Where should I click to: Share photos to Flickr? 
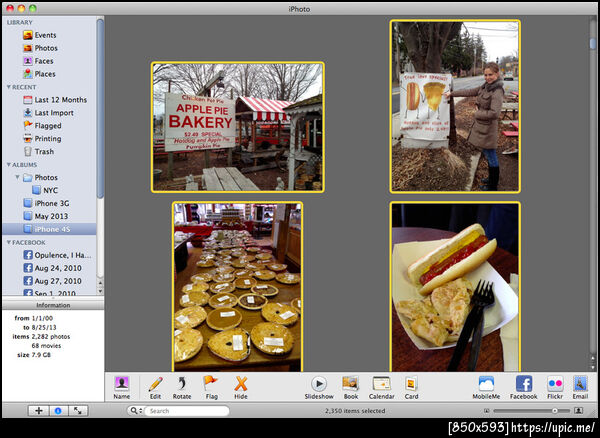555,388
